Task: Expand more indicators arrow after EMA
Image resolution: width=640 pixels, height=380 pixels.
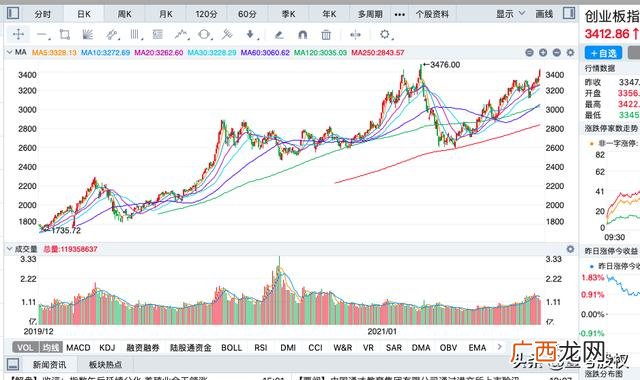Action: pos(499,347)
